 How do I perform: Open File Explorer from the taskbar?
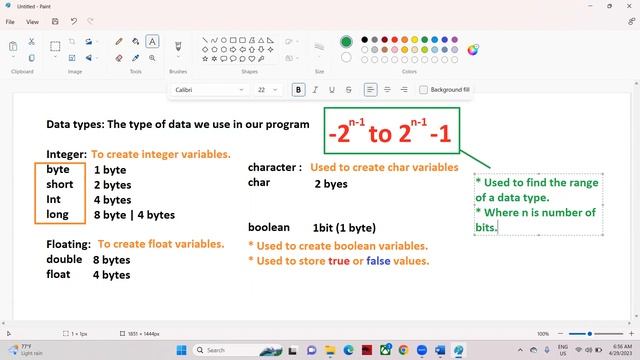(x=330, y=350)
